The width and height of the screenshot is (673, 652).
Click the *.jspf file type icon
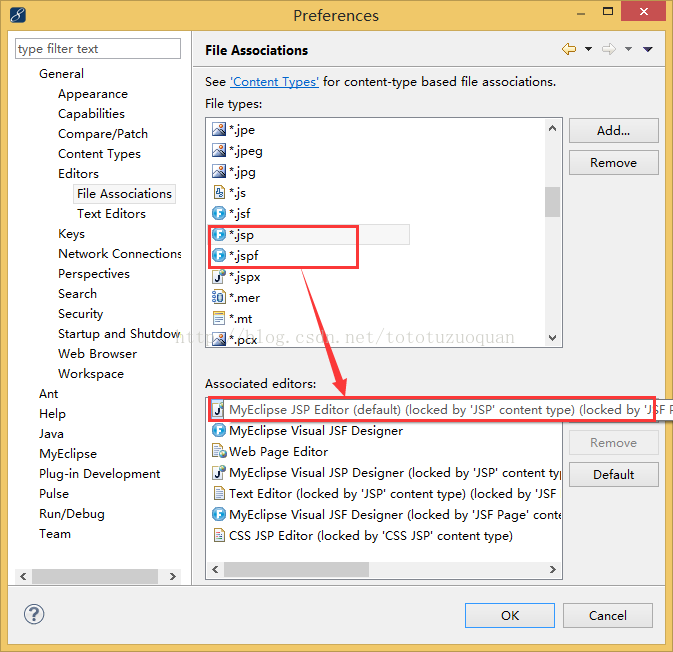[x=219, y=255]
